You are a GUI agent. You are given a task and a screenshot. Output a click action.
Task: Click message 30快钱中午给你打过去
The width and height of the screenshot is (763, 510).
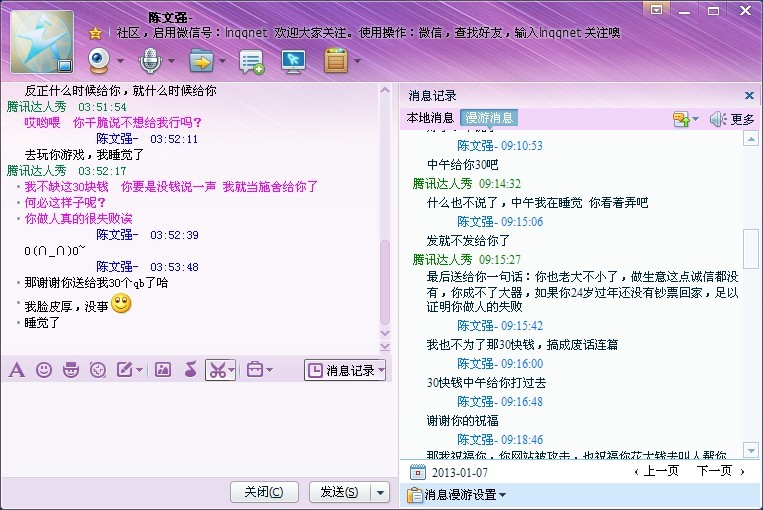(x=486, y=382)
